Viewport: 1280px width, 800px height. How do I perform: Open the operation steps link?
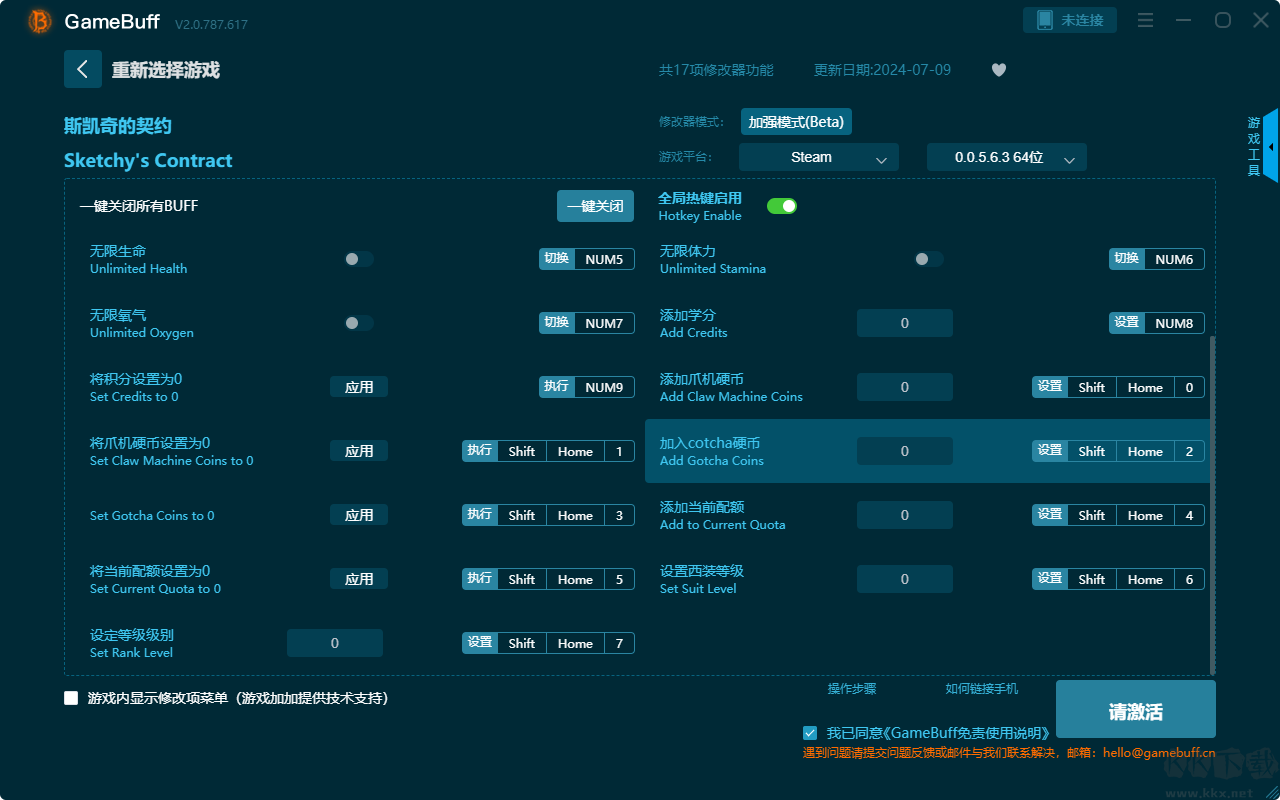[x=851, y=689]
